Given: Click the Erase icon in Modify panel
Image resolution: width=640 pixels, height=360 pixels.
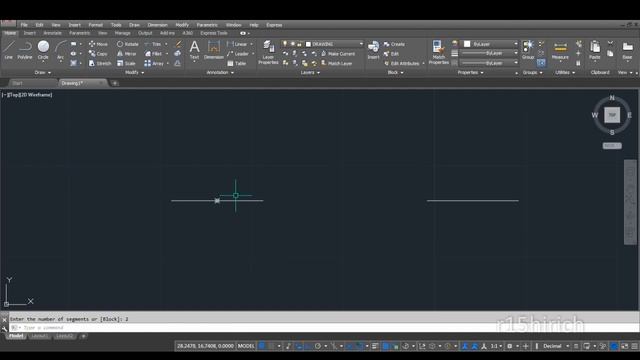Looking at the screenshot, I should pos(178,44).
